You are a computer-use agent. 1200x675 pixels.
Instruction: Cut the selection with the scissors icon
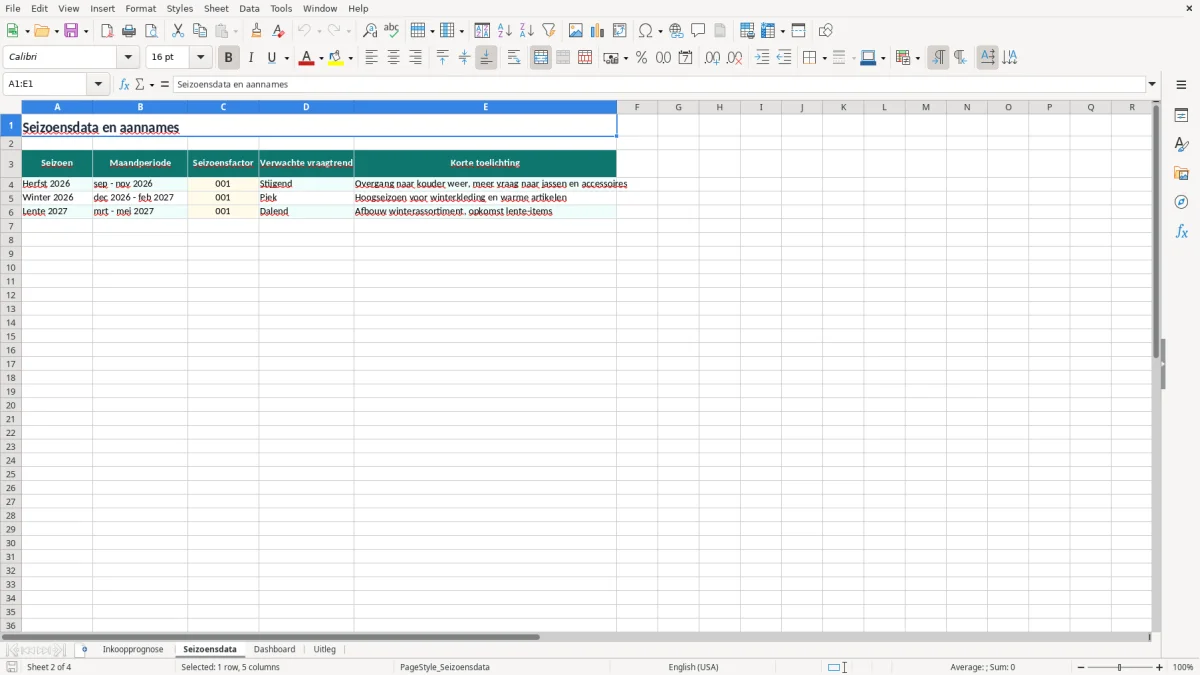(x=178, y=31)
